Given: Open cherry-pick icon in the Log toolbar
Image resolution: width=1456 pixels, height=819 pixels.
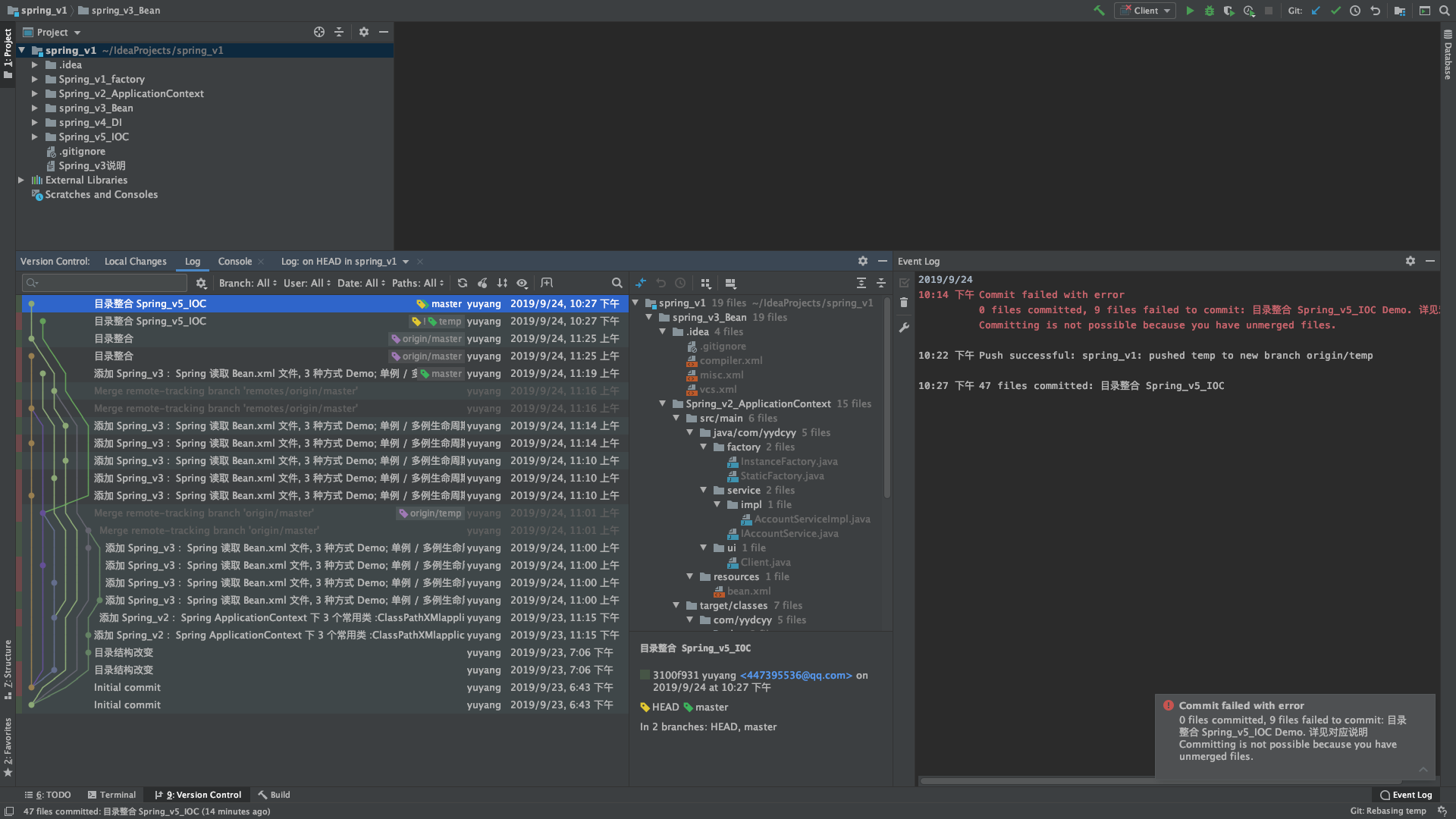Looking at the screenshot, I should pos(482,283).
